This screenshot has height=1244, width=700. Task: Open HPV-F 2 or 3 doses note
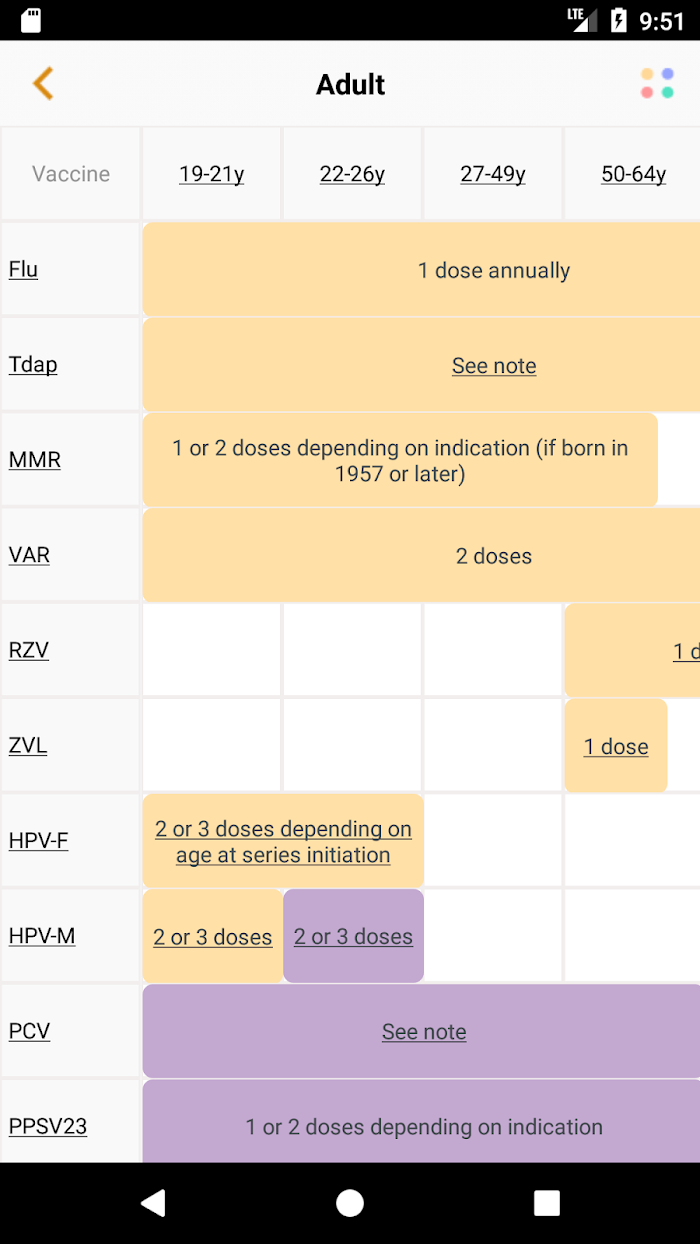click(x=283, y=841)
